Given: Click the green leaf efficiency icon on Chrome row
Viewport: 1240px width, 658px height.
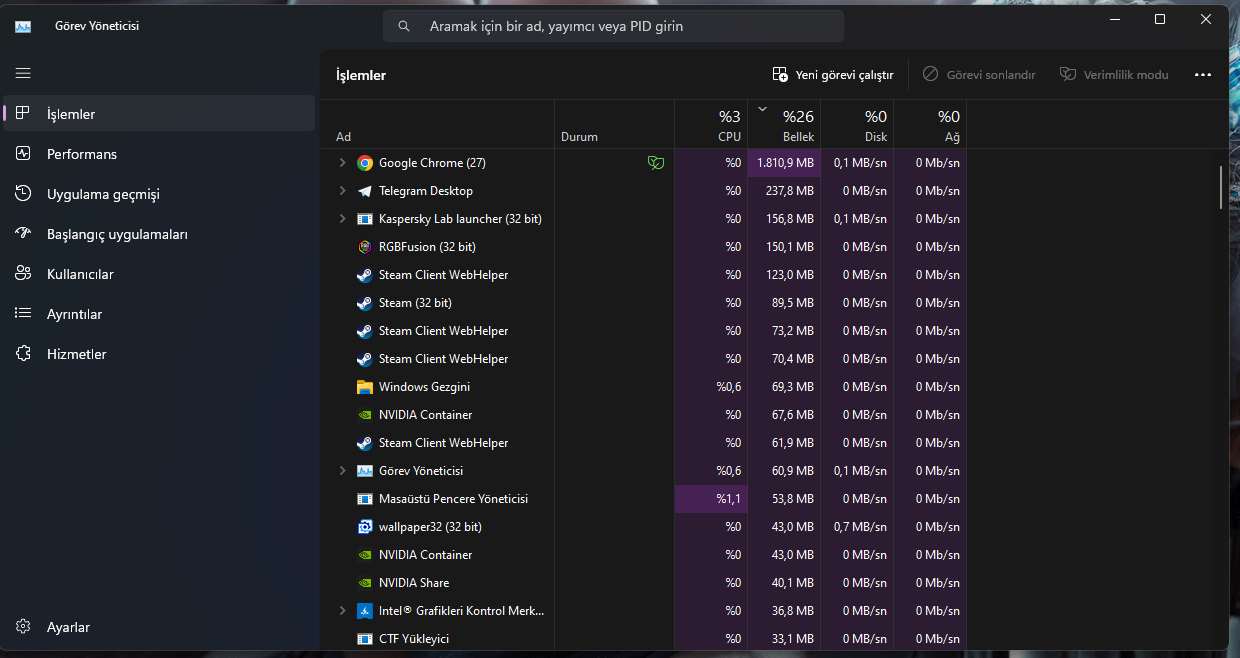Looking at the screenshot, I should coord(656,163).
